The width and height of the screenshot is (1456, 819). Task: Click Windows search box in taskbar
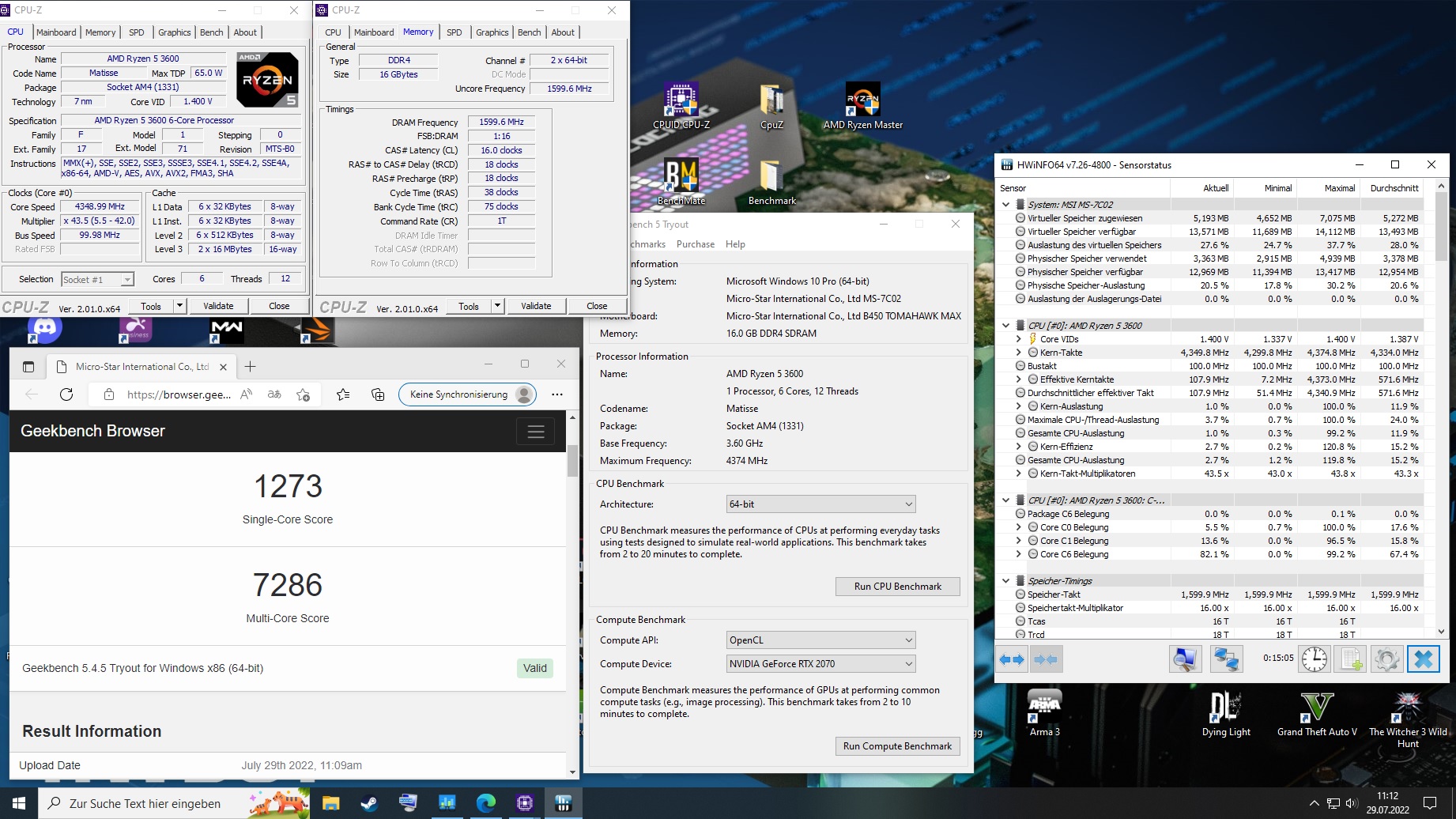[174, 803]
